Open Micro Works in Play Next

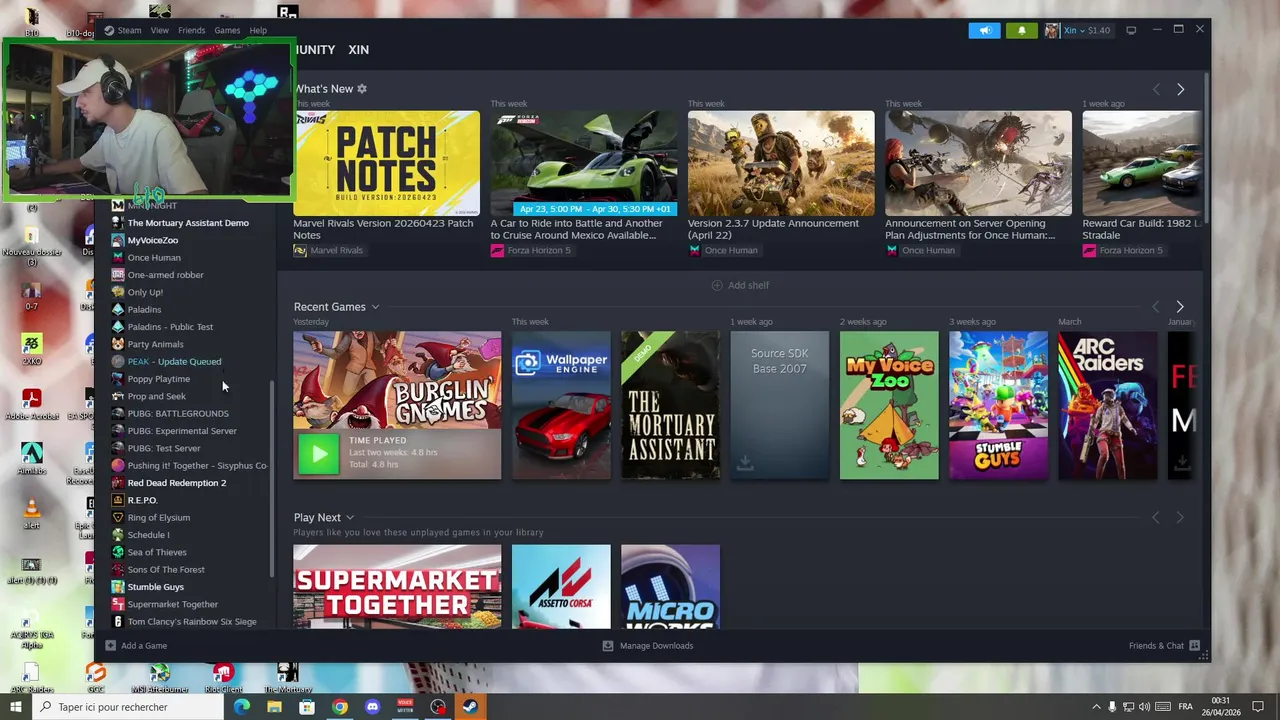click(670, 586)
